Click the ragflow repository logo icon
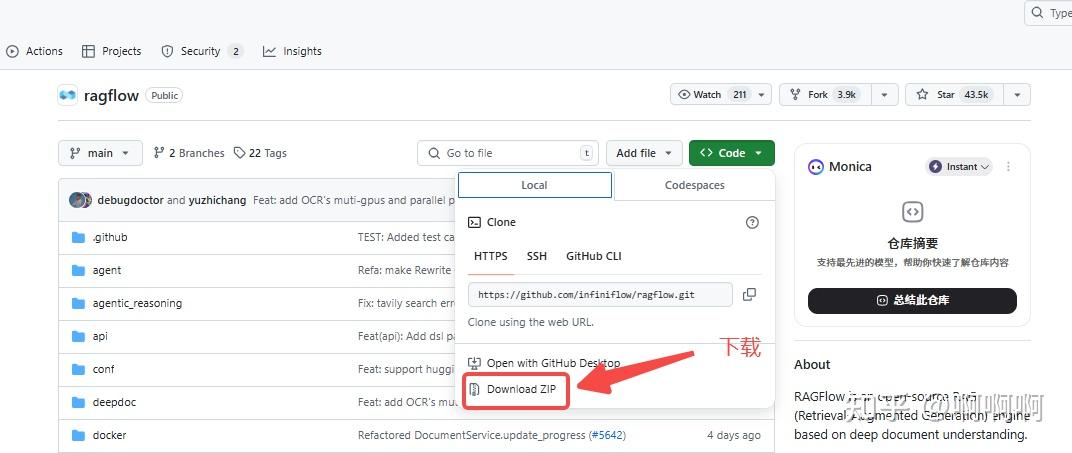The width and height of the screenshot is (1072, 453). [x=68, y=95]
